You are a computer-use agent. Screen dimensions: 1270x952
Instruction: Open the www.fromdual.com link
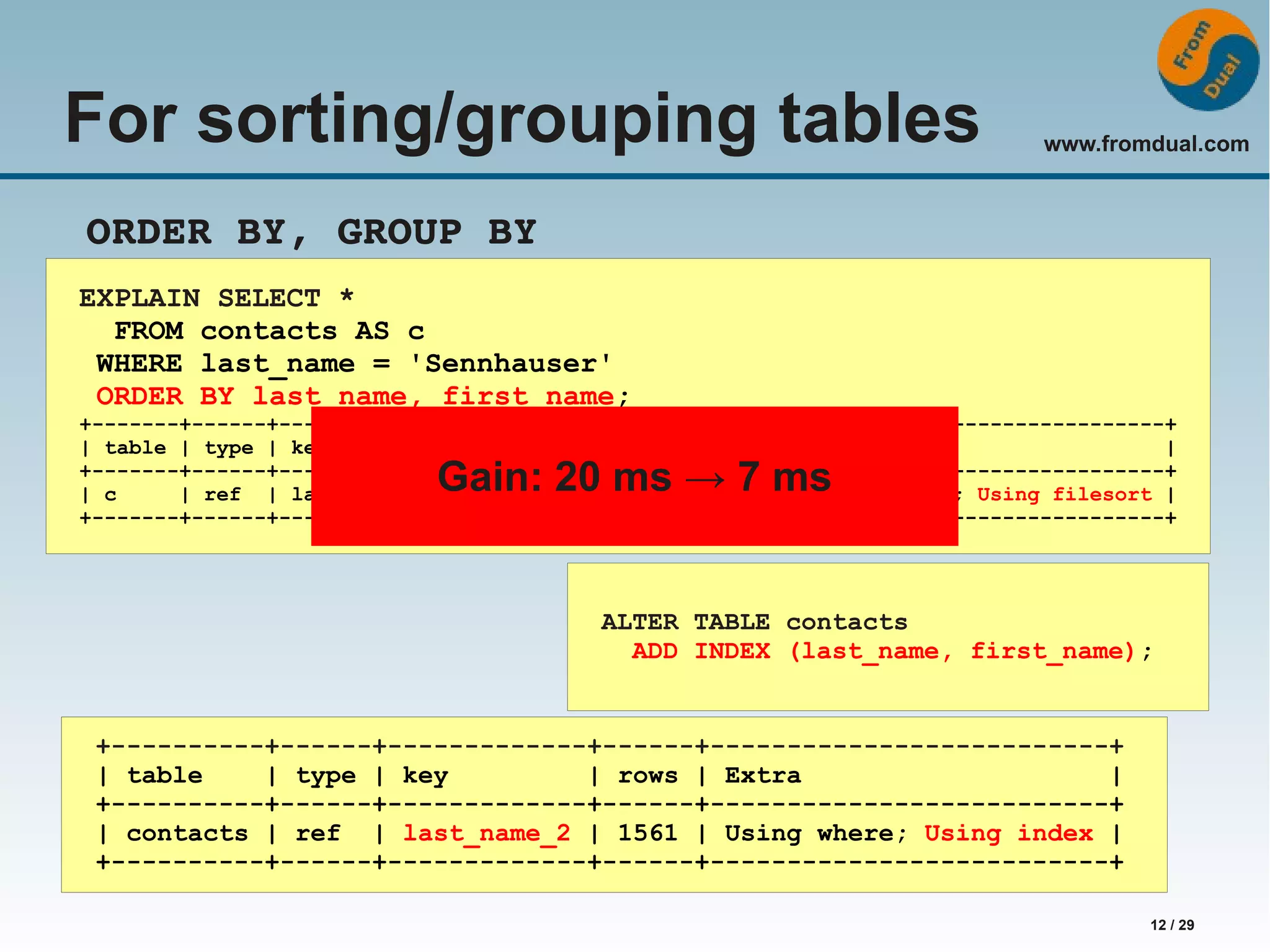(x=1146, y=144)
